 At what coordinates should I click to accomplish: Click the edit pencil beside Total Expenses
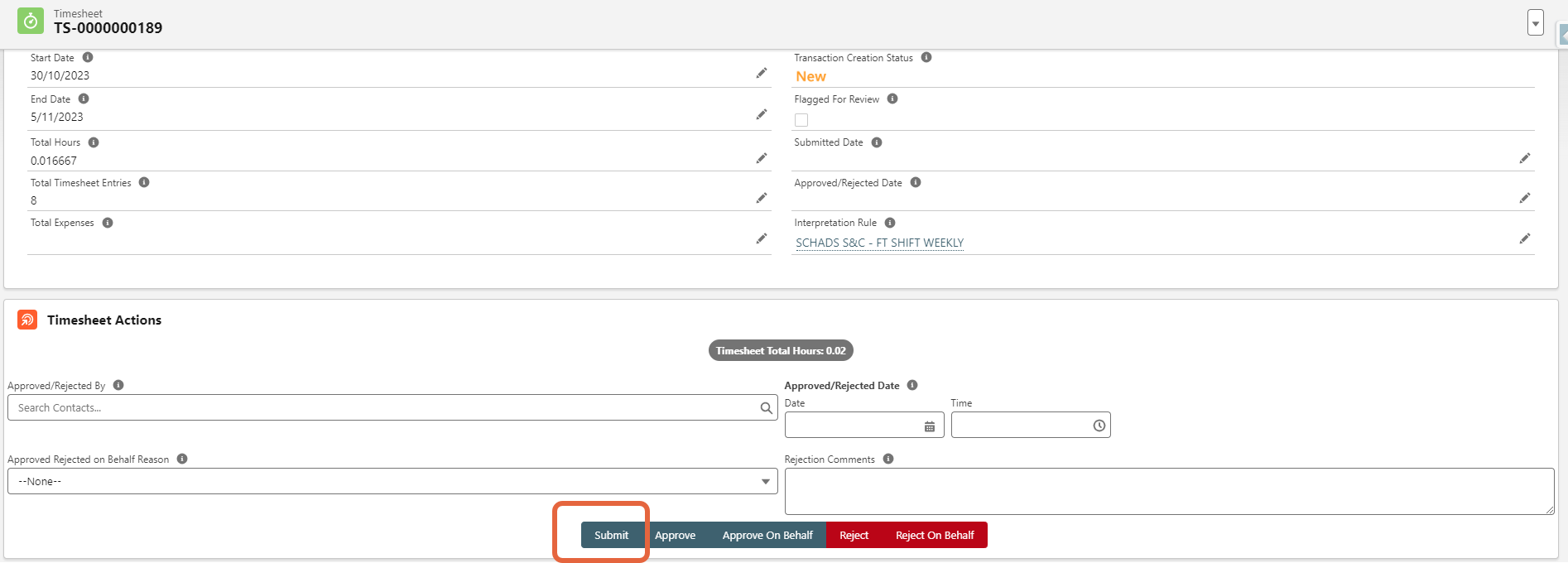coord(761,239)
